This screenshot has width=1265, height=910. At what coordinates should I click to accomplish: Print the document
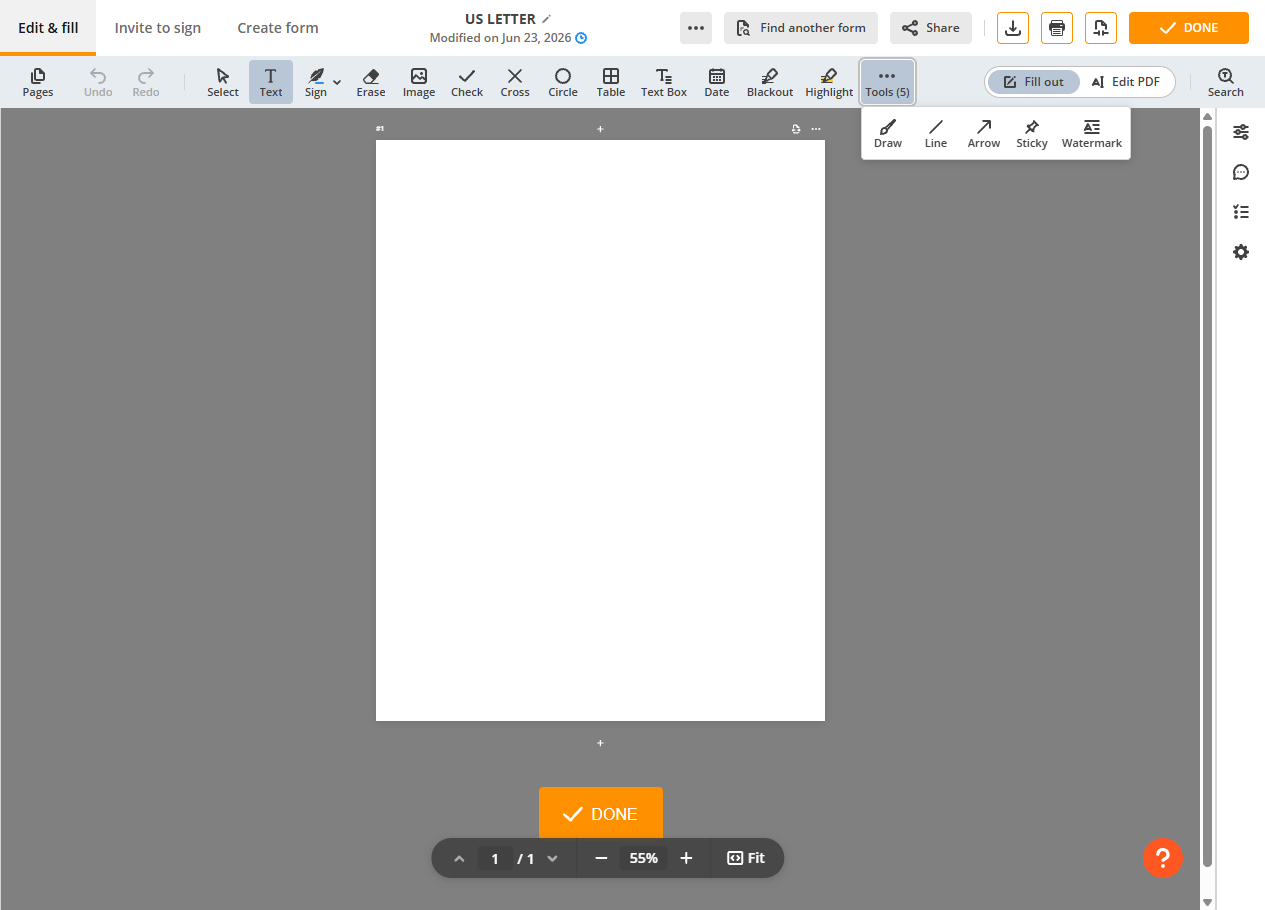(1057, 28)
